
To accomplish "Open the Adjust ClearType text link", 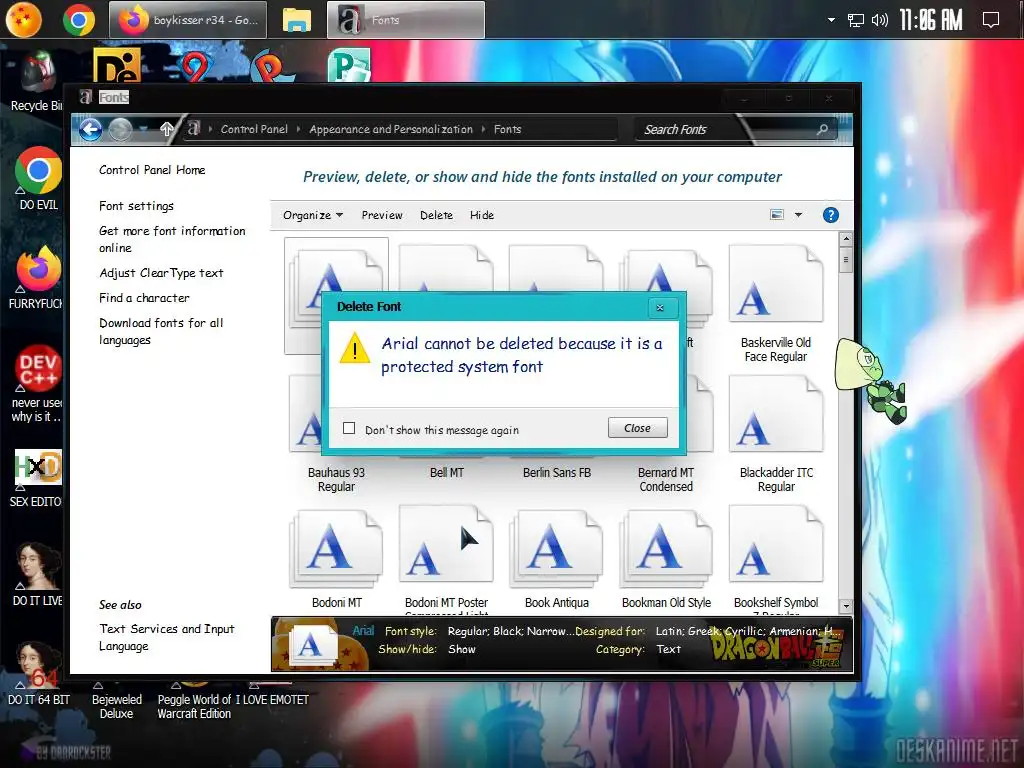I will click(x=161, y=273).
